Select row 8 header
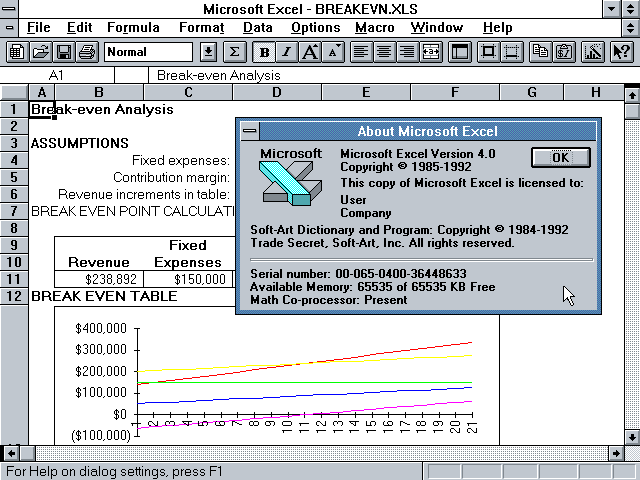The width and height of the screenshot is (640, 480). point(14,228)
